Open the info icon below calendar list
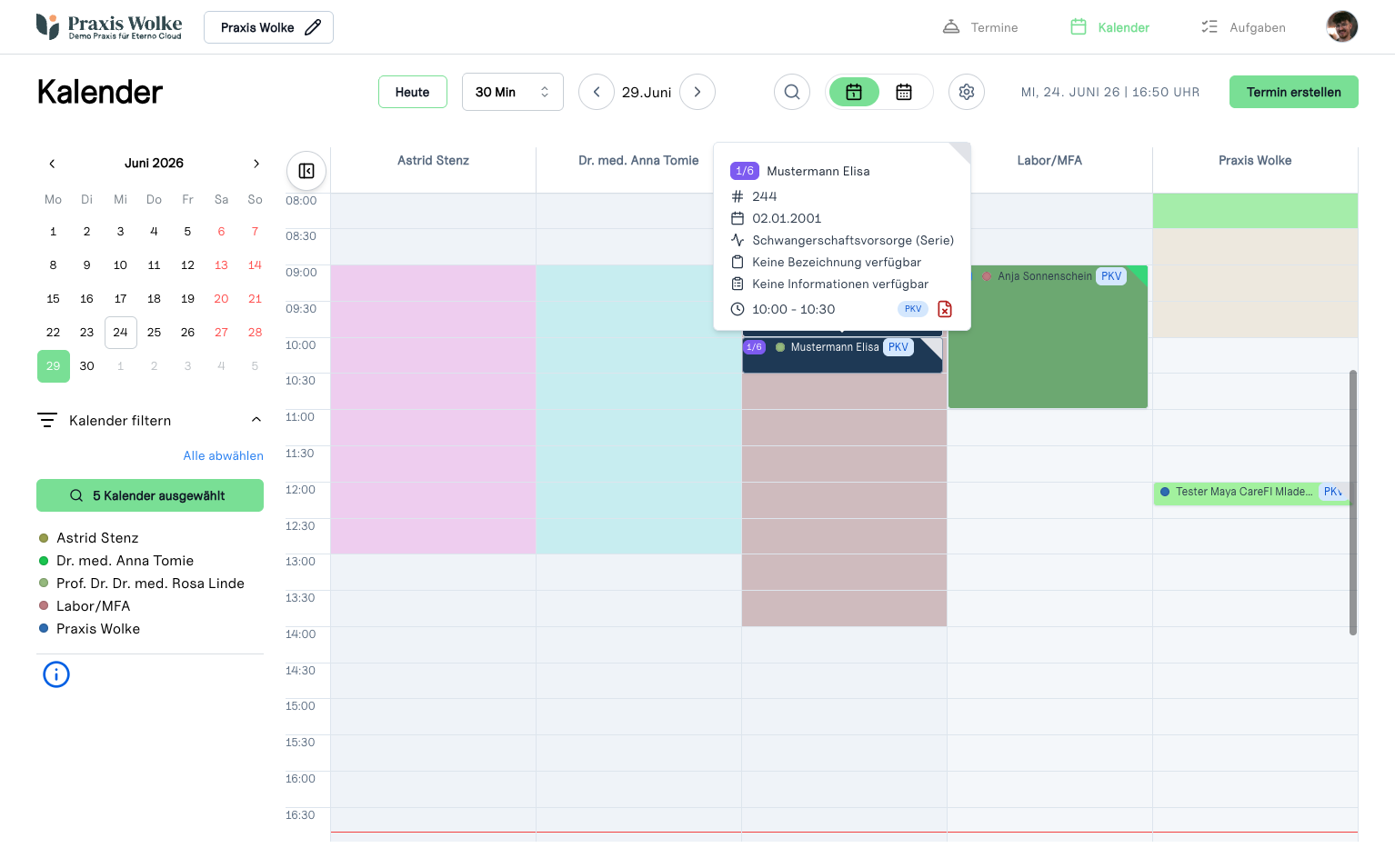 coord(56,674)
